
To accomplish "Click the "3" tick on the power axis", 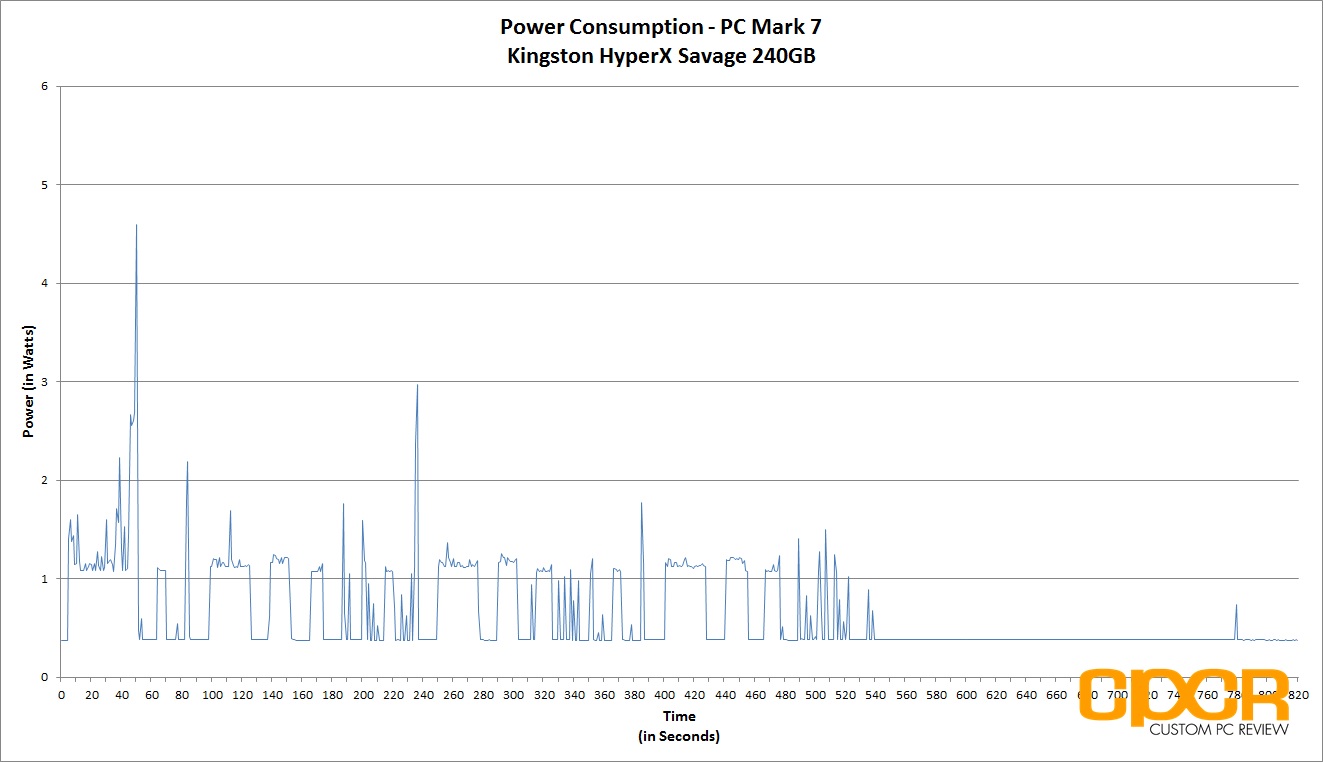I will pos(44,382).
